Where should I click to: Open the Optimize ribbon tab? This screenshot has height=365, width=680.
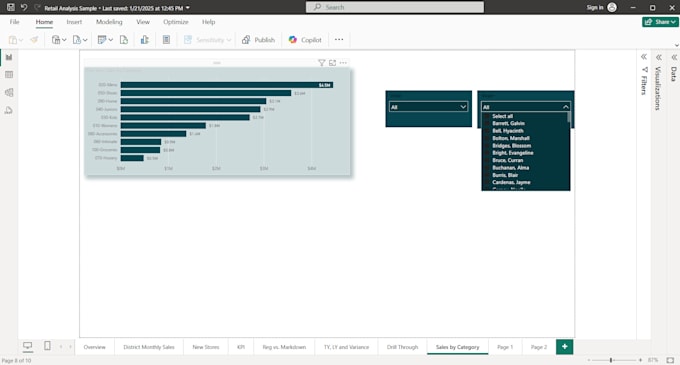coord(176,22)
